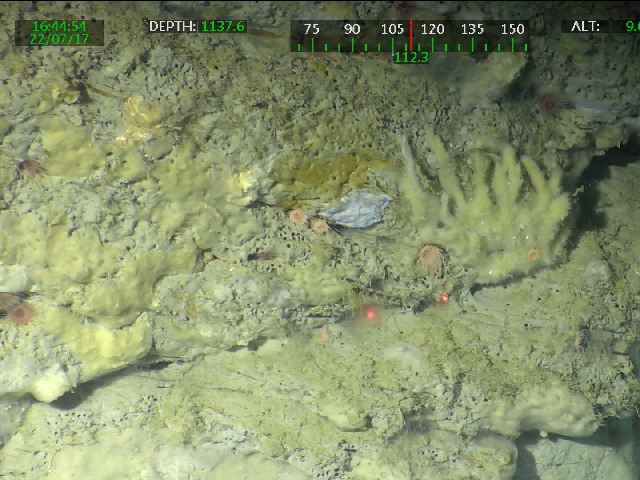Click the date 22/07/17

point(59,40)
